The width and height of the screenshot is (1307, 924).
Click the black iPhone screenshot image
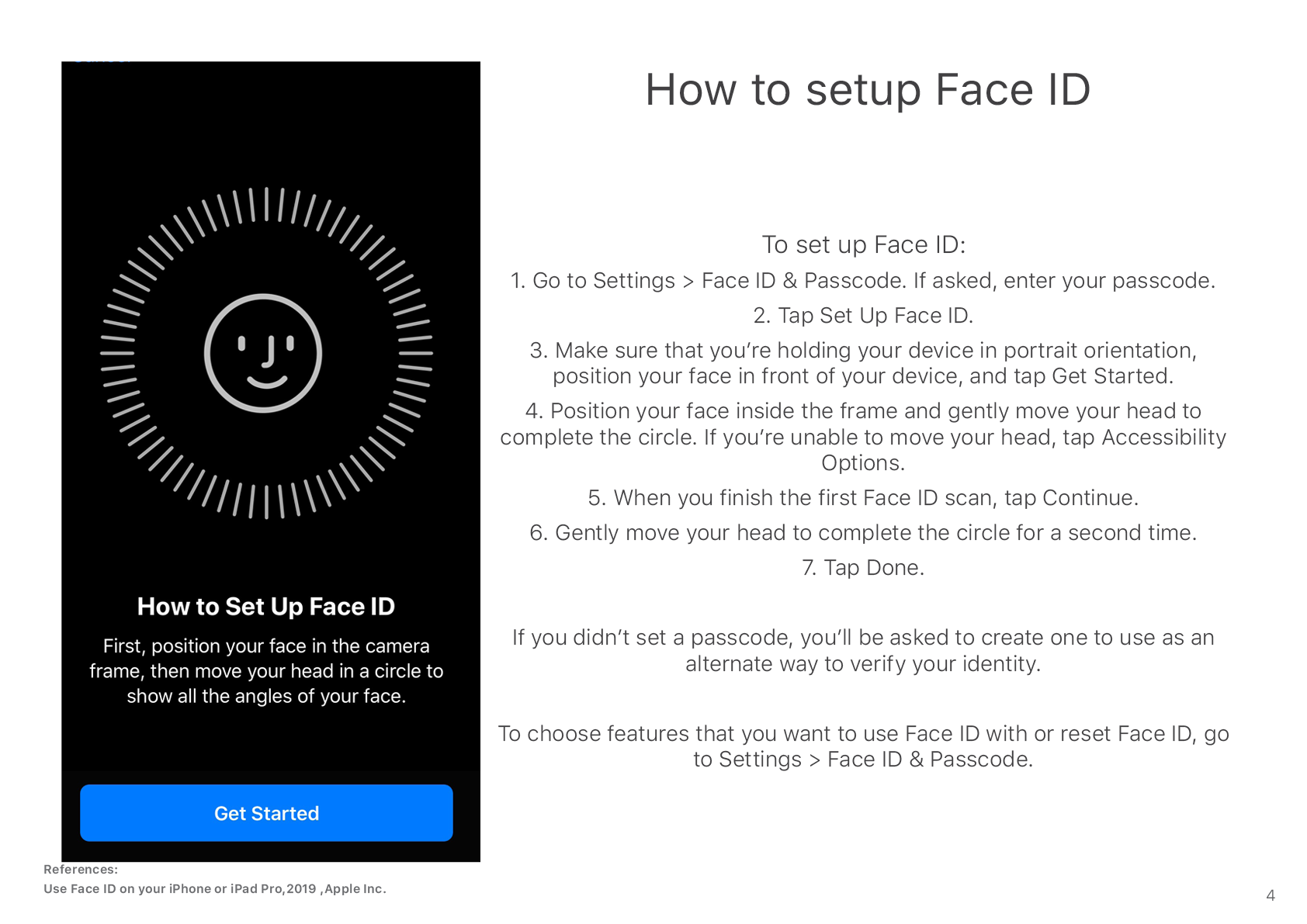[x=271, y=462]
